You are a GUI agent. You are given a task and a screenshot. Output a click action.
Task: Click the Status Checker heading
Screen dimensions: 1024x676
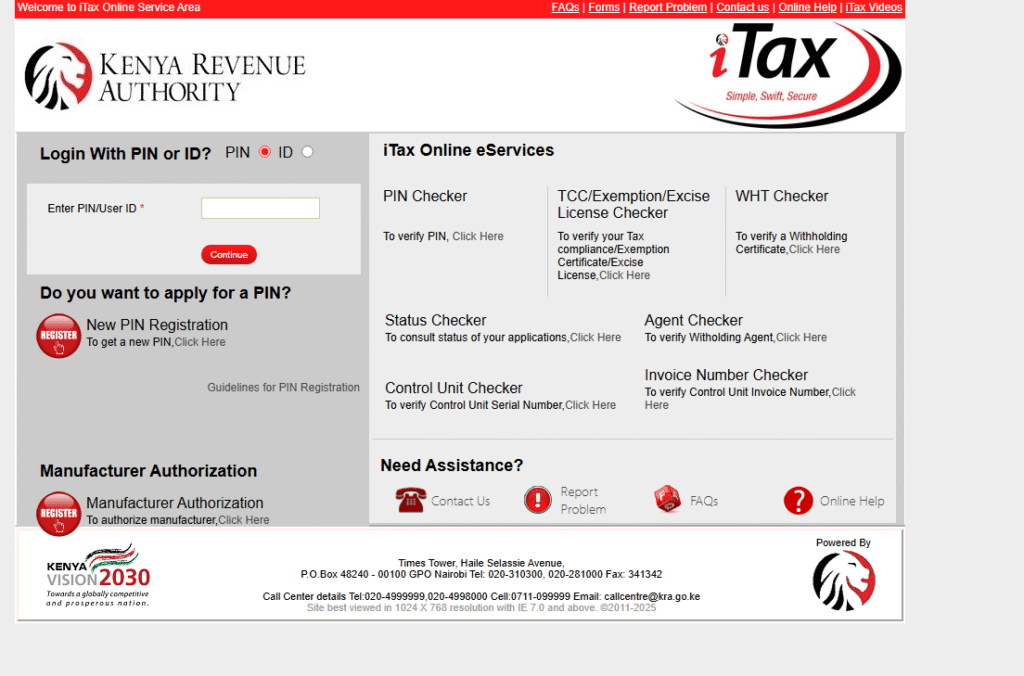(x=436, y=320)
